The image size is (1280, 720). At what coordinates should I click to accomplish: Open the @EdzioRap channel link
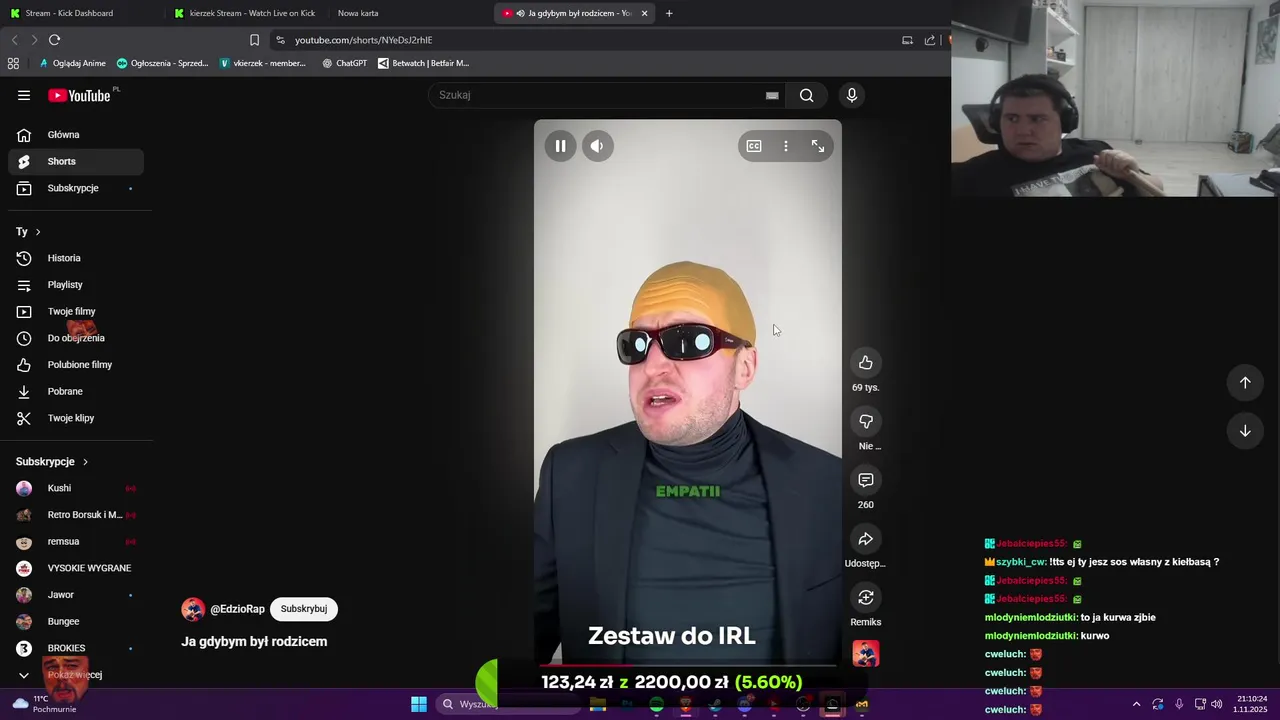pyautogui.click(x=237, y=609)
